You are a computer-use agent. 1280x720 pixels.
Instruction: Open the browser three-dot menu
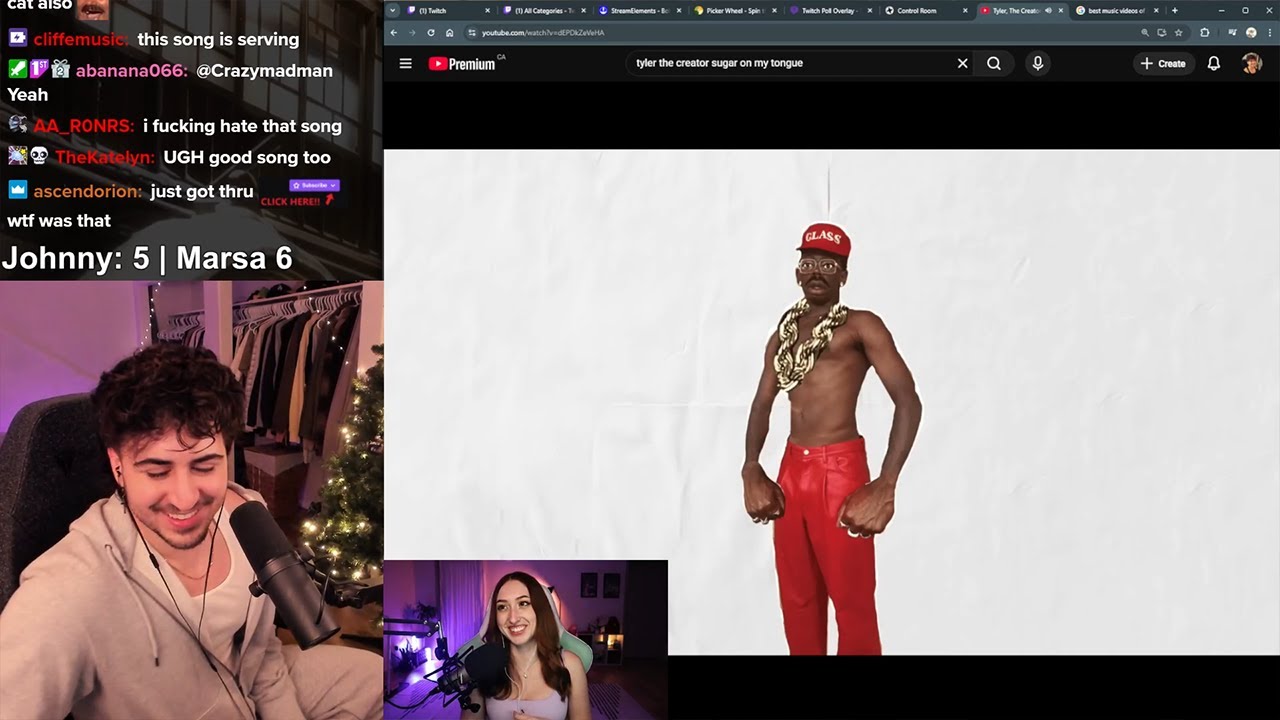coord(1269,33)
